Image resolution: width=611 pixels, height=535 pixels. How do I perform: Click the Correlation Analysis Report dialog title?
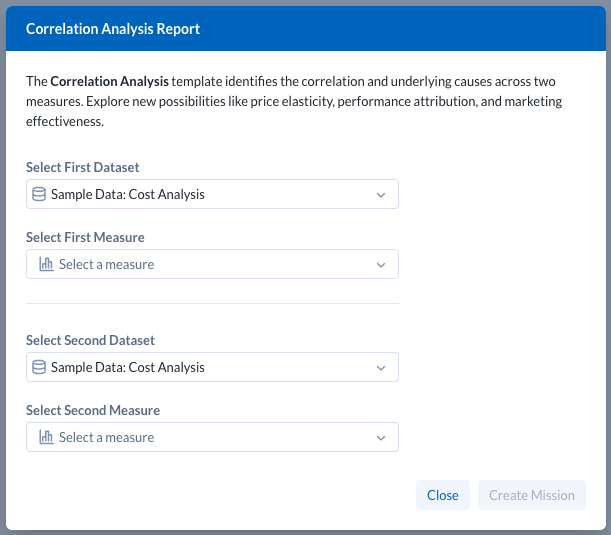[x=113, y=29]
